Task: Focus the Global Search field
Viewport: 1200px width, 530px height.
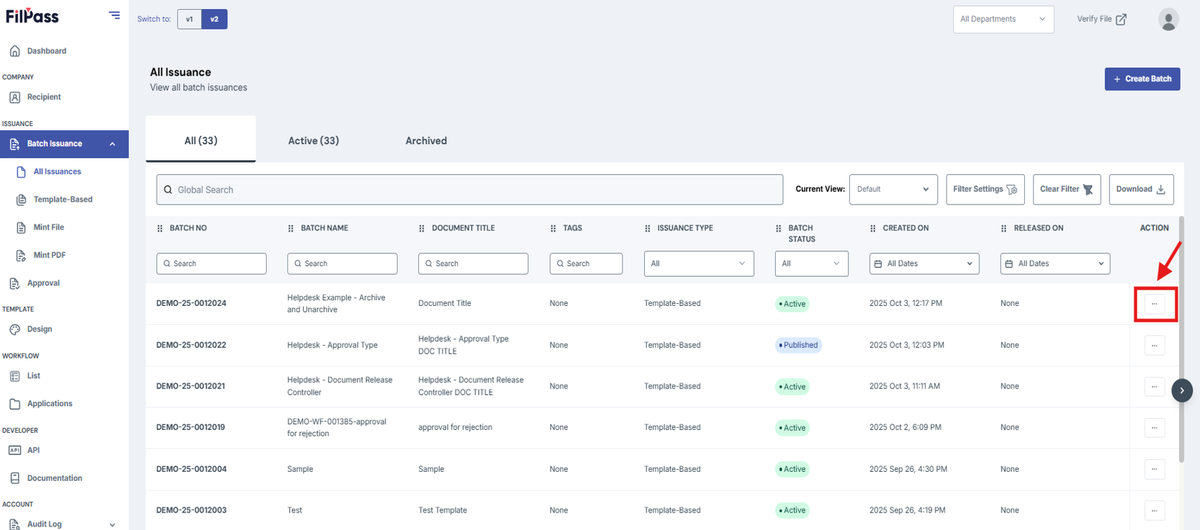Action: (470, 189)
